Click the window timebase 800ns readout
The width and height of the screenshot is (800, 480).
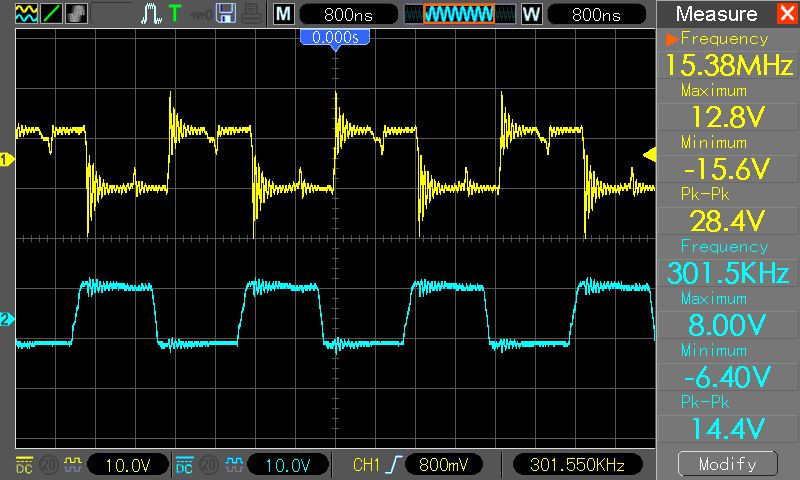596,14
